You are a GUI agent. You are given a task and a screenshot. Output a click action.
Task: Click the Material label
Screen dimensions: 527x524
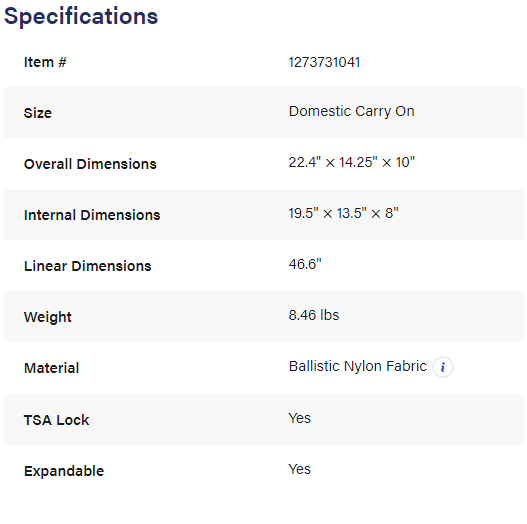[51, 368]
